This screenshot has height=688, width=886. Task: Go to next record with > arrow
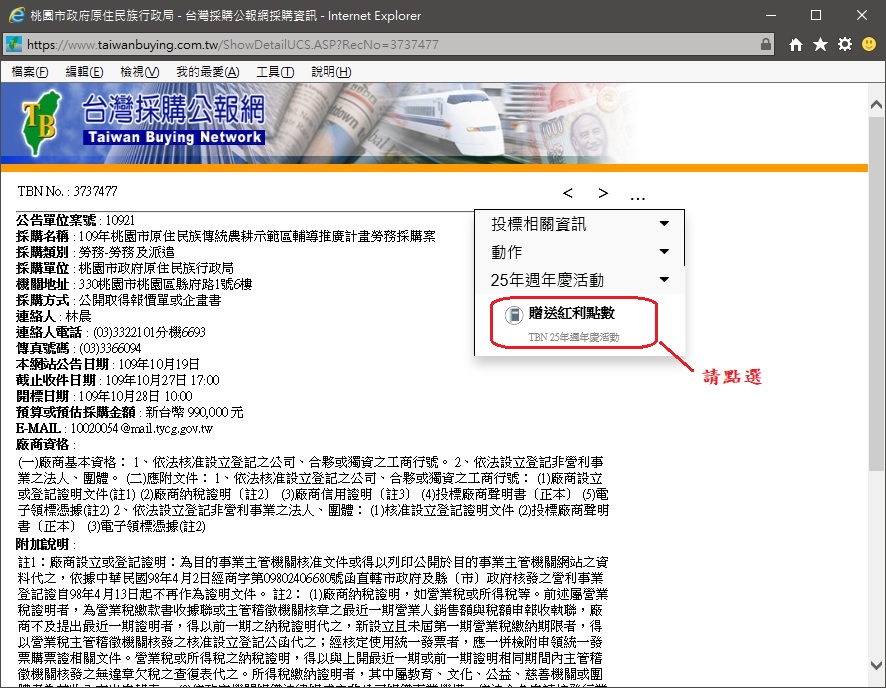603,193
